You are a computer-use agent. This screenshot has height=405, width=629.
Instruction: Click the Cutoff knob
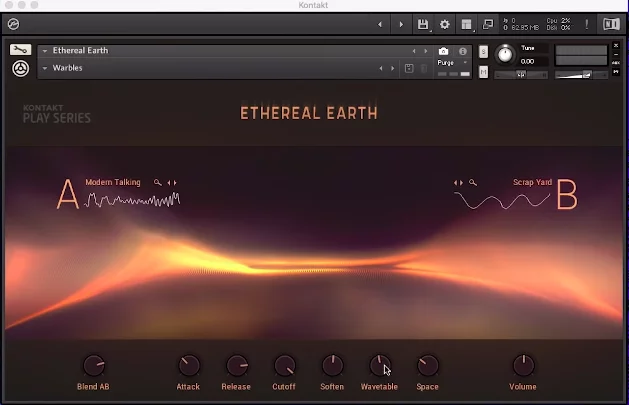(284, 366)
